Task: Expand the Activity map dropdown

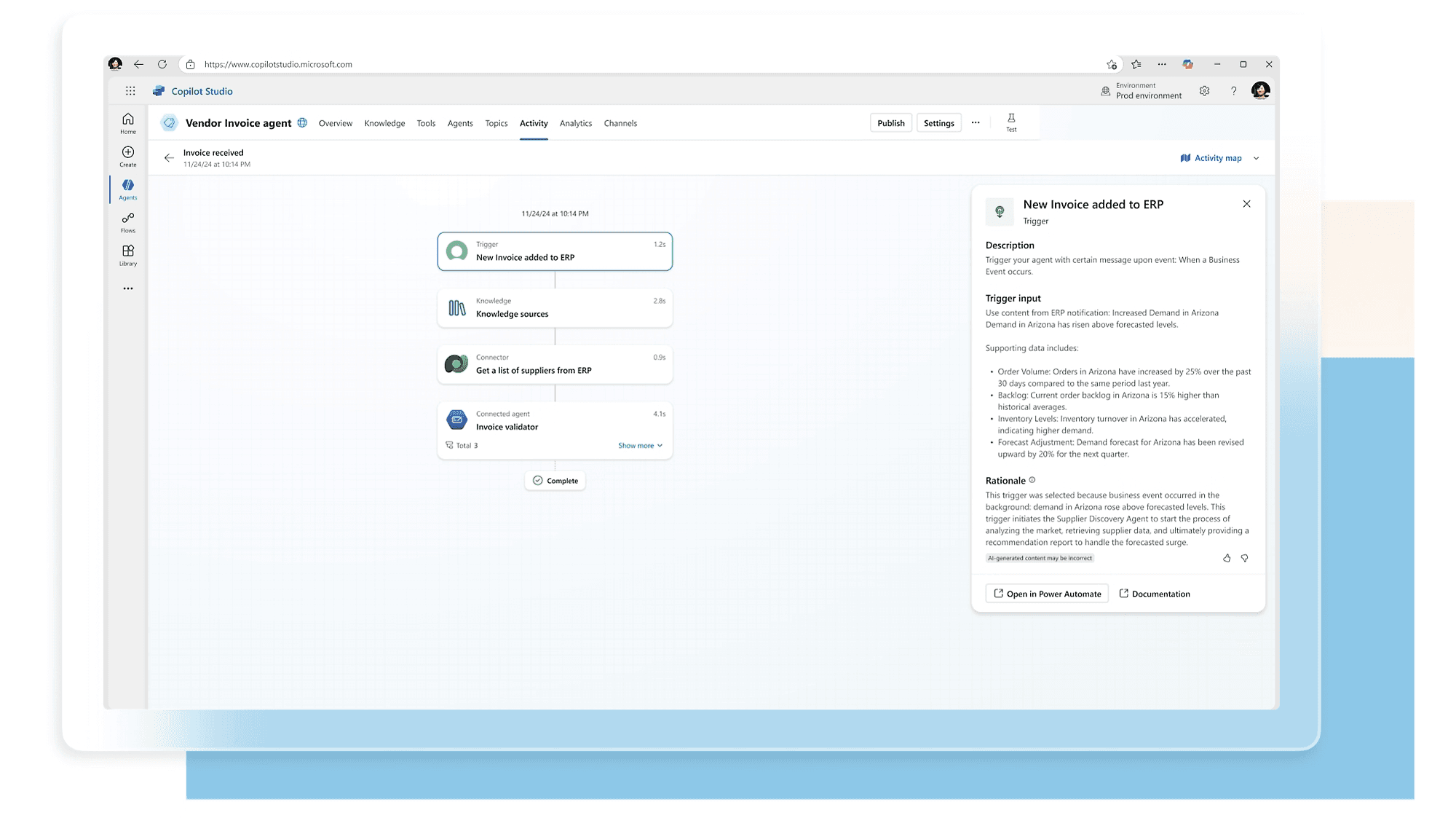Action: tap(1256, 158)
